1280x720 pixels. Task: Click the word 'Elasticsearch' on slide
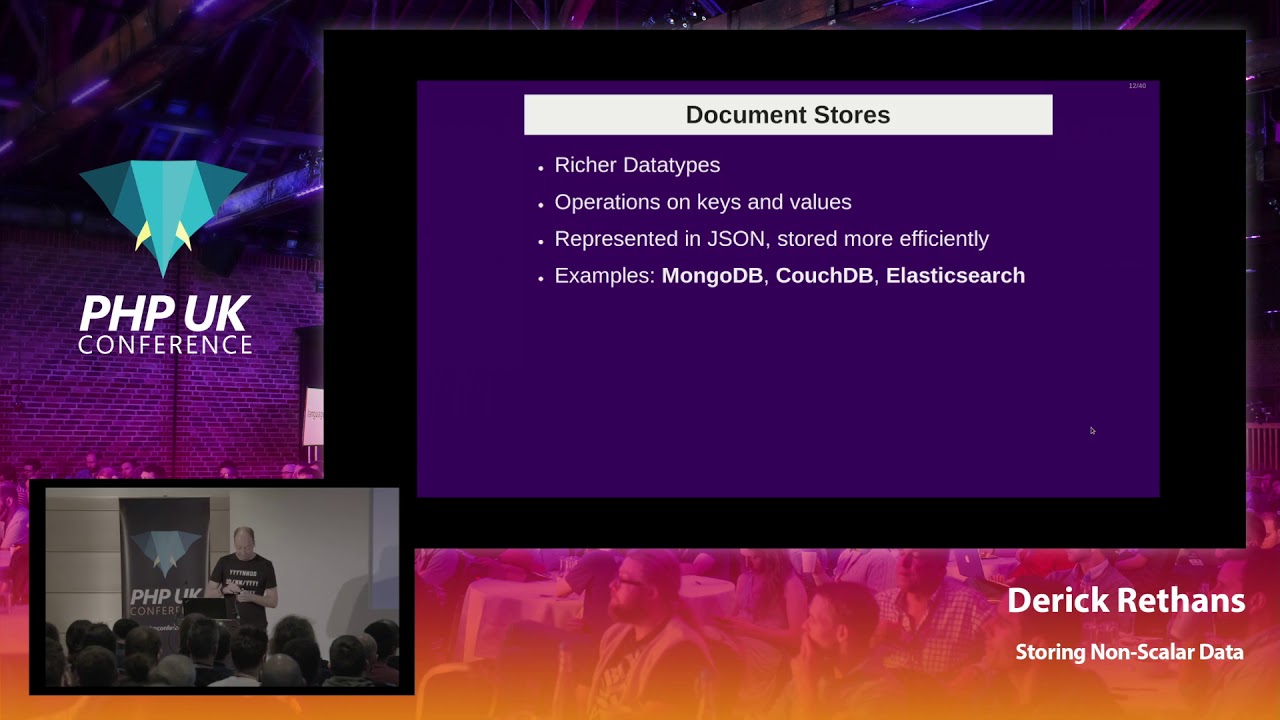coord(955,276)
